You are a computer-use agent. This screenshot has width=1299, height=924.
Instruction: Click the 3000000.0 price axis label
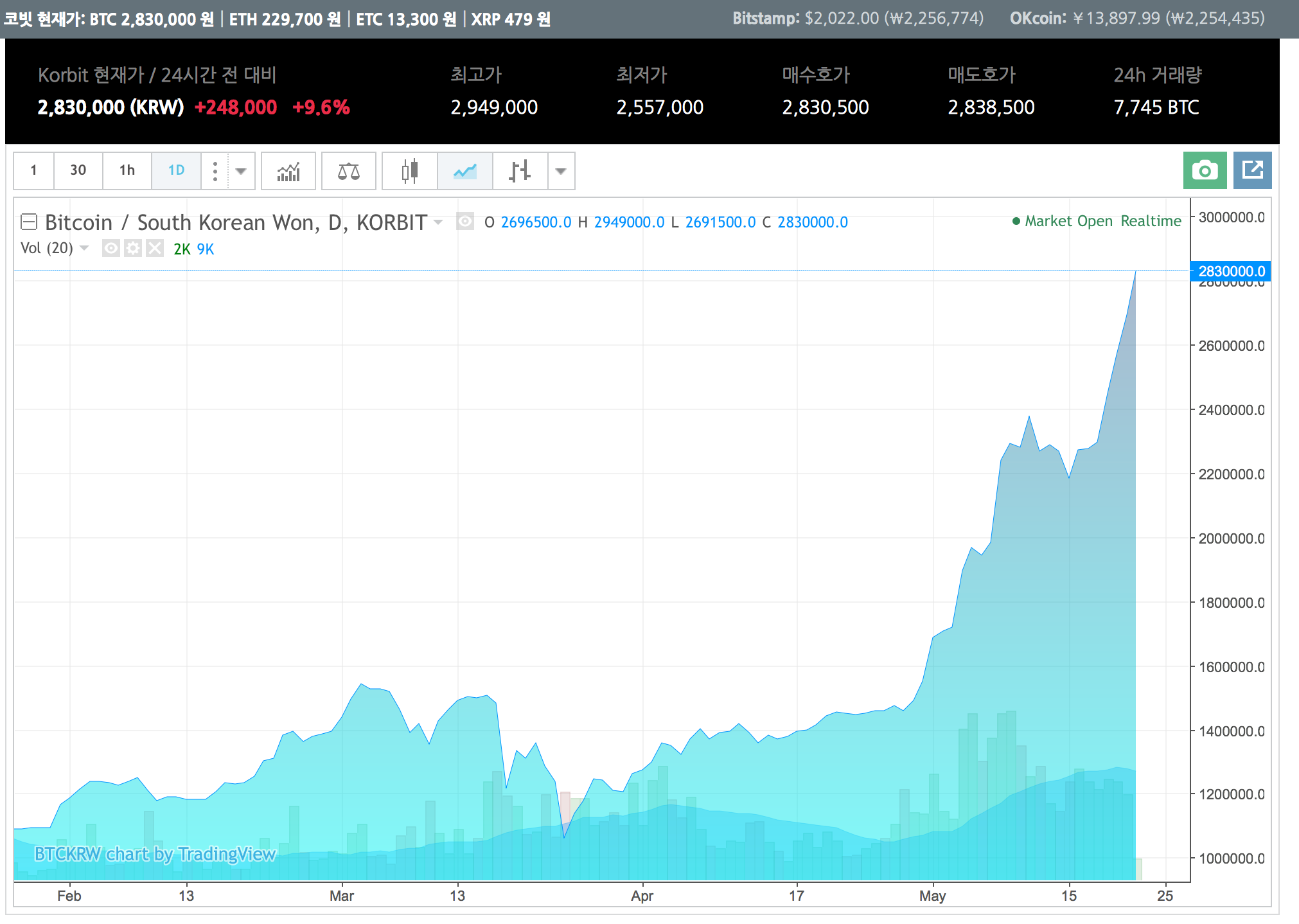pos(1232,217)
